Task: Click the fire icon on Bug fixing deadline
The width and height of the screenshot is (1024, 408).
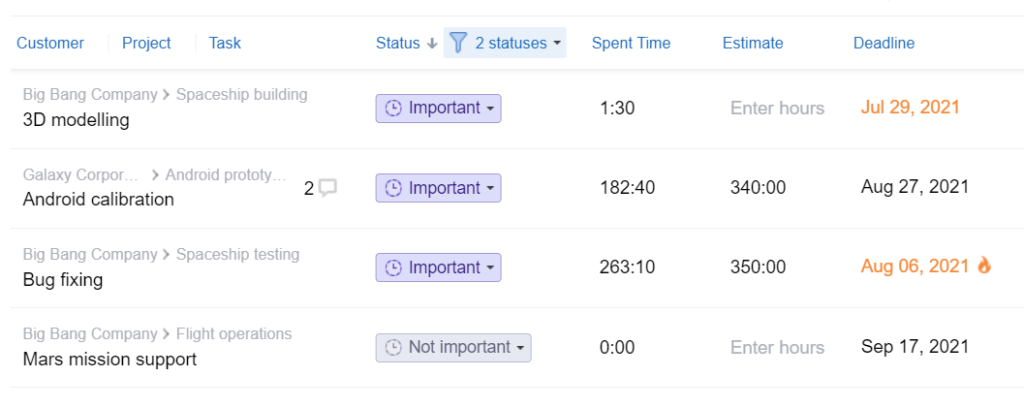Action: pos(984,265)
